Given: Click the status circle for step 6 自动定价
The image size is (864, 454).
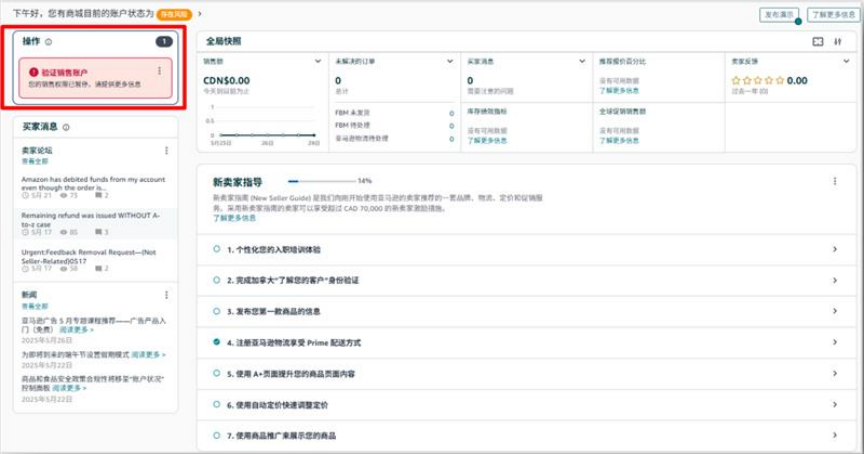Looking at the screenshot, I should click(216, 405).
